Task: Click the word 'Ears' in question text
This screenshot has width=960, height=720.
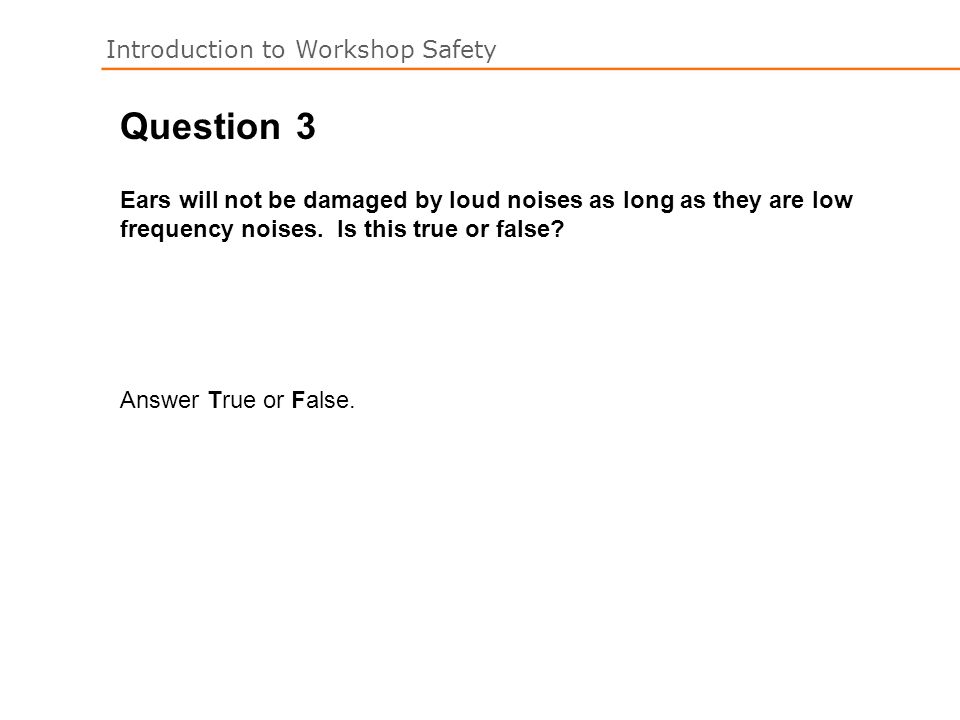Action: (145, 200)
